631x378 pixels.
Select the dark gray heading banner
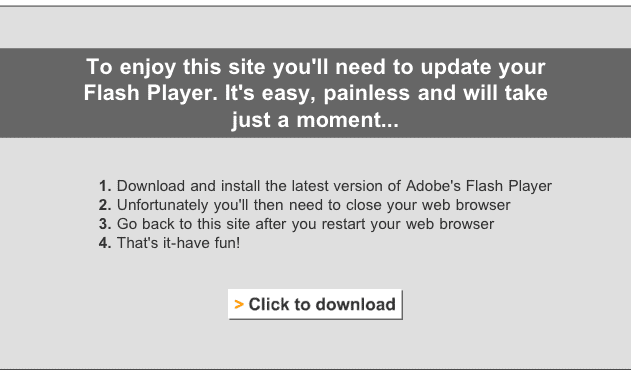click(x=316, y=93)
